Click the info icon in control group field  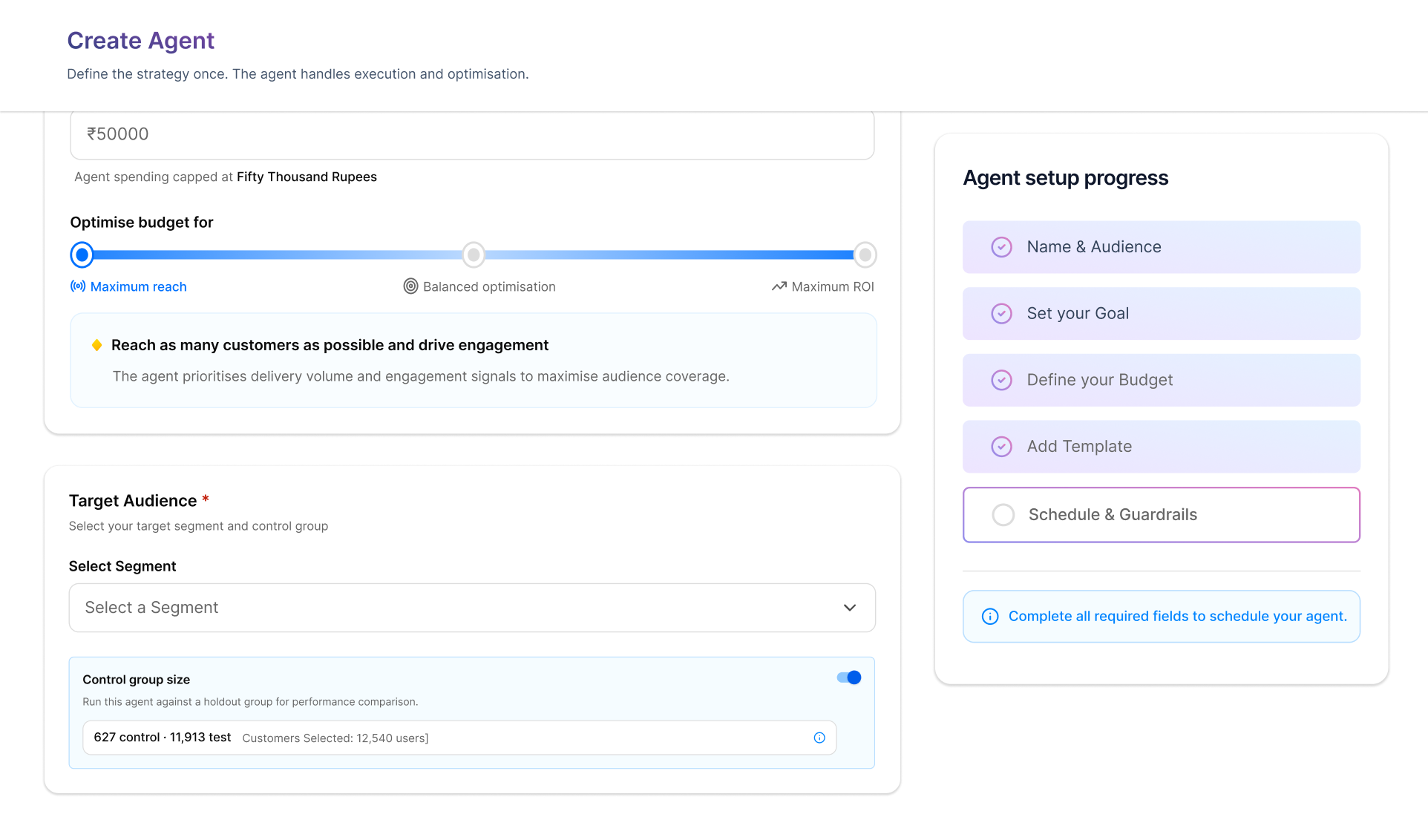click(x=819, y=738)
